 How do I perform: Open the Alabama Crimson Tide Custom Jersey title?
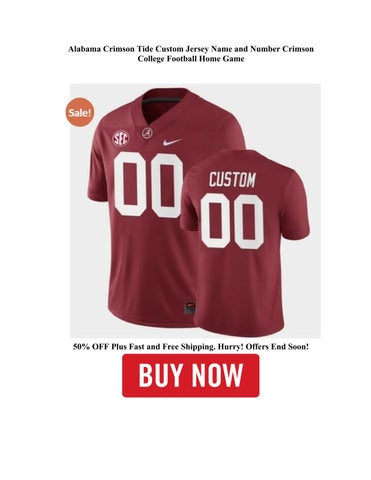pos(191,49)
